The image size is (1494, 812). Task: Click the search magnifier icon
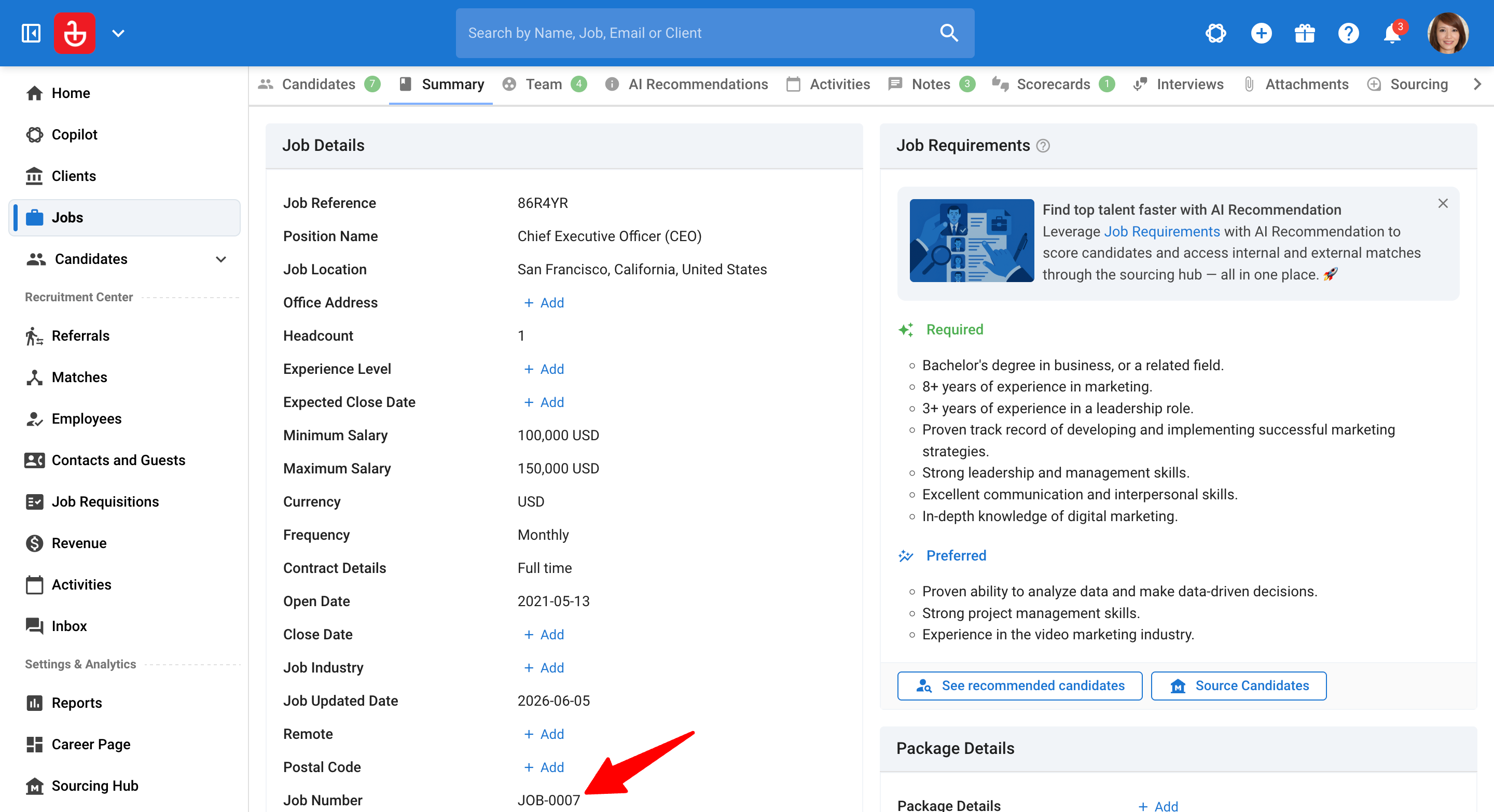pyautogui.click(x=949, y=33)
